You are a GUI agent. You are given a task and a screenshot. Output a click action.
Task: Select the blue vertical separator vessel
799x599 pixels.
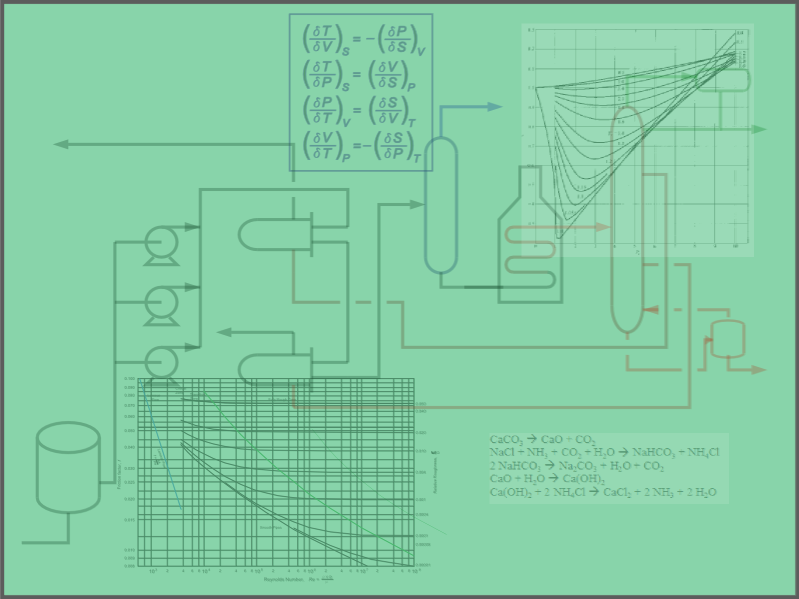pos(440,205)
